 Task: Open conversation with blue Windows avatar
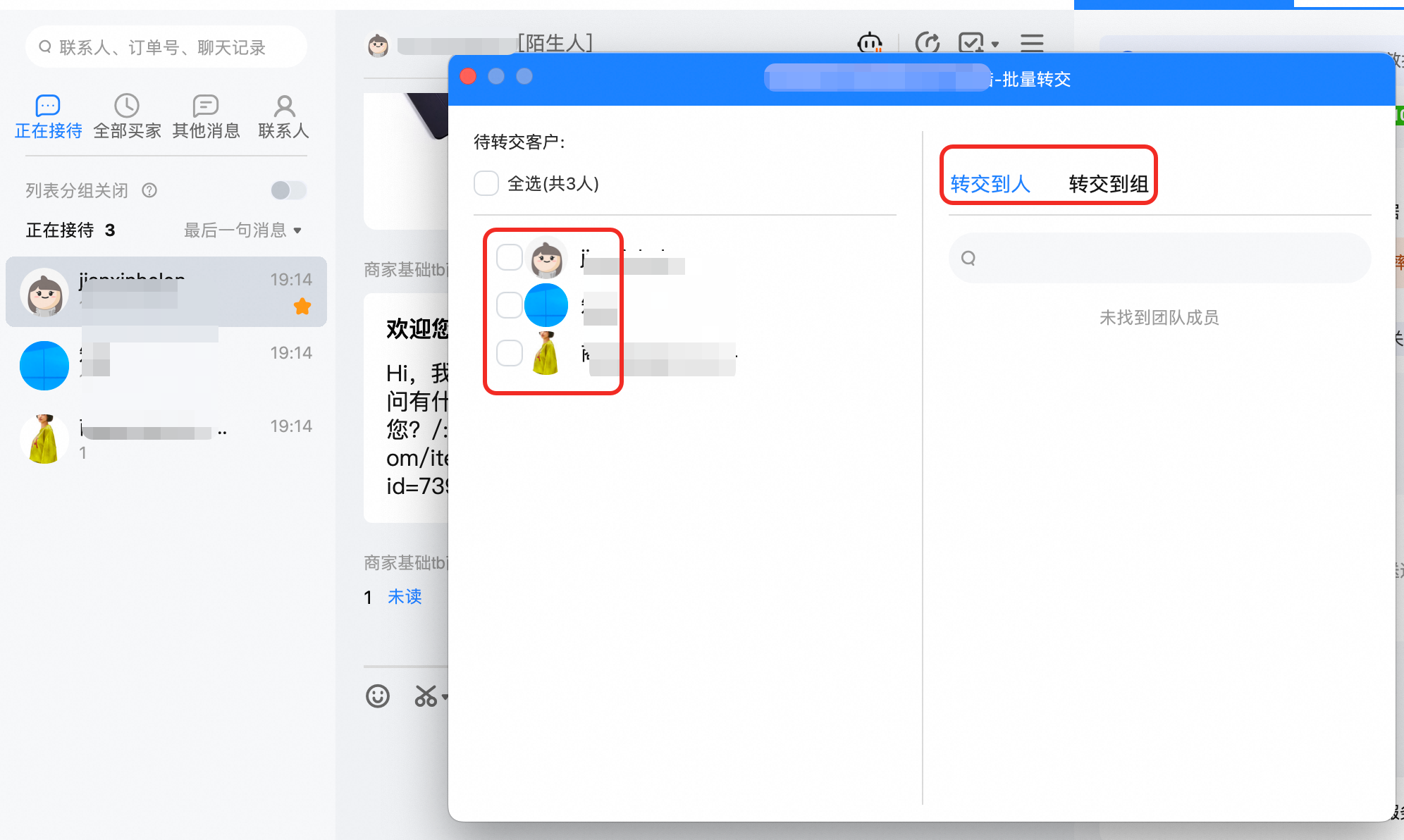point(166,365)
